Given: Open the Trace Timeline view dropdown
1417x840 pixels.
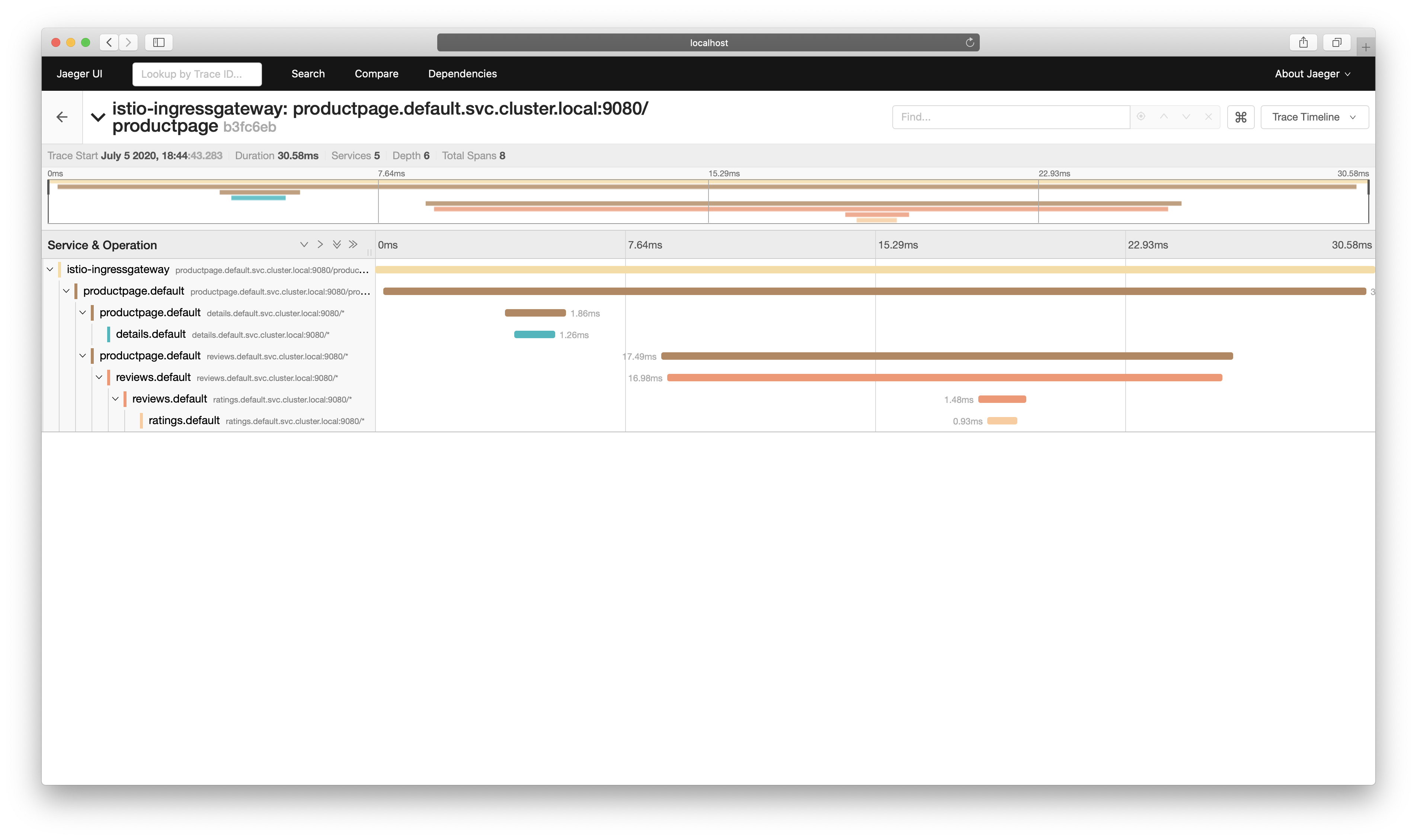Looking at the screenshot, I should [x=1314, y=117].
